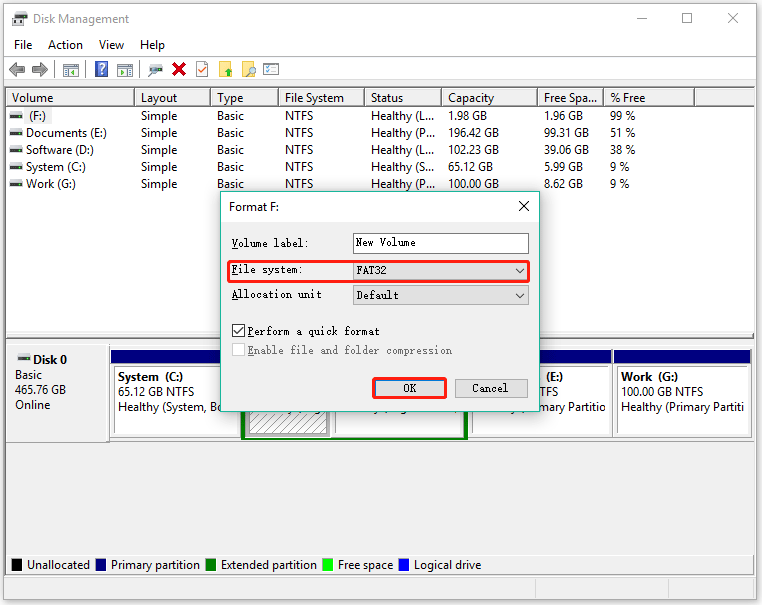Click the Forward arrow toolbar icon
The height and width of the screenshot is (605, 762).
coord(40,69)
